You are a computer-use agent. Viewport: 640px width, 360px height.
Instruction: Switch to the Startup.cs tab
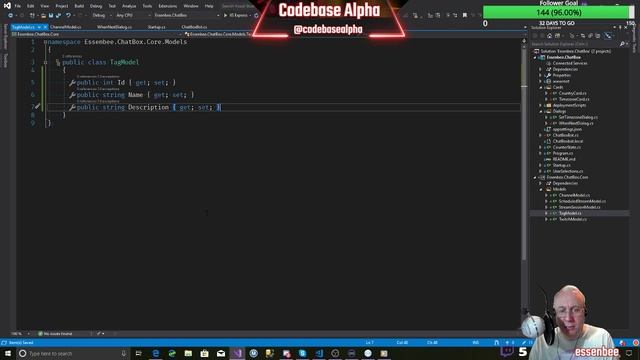(x=156, y=27)
